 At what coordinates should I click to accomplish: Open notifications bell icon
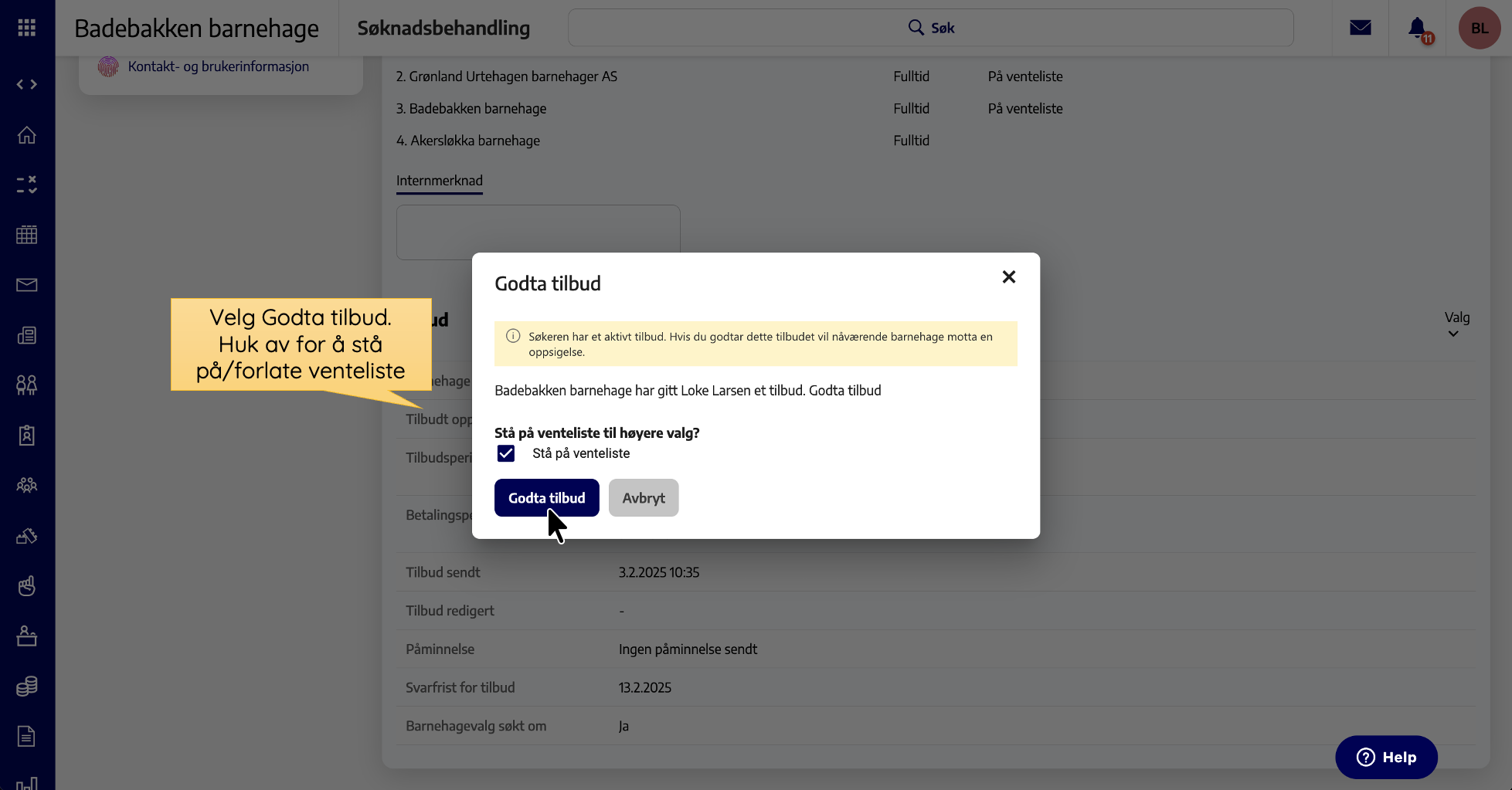[1417, 28]
